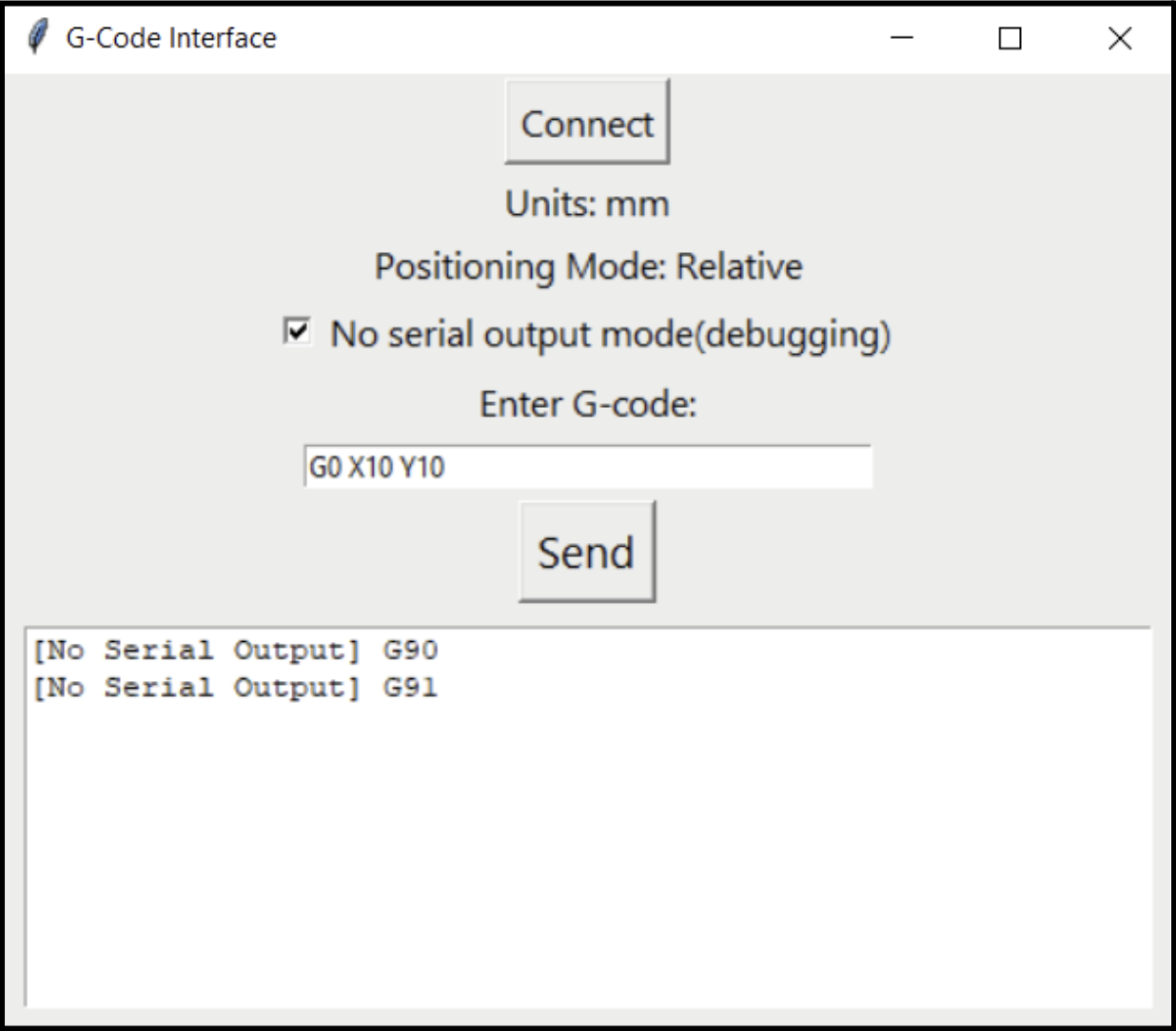Click "[No Serial Output]" prefix on first log line
The image size is (1176, 1031).
click(x=196, y=651)
